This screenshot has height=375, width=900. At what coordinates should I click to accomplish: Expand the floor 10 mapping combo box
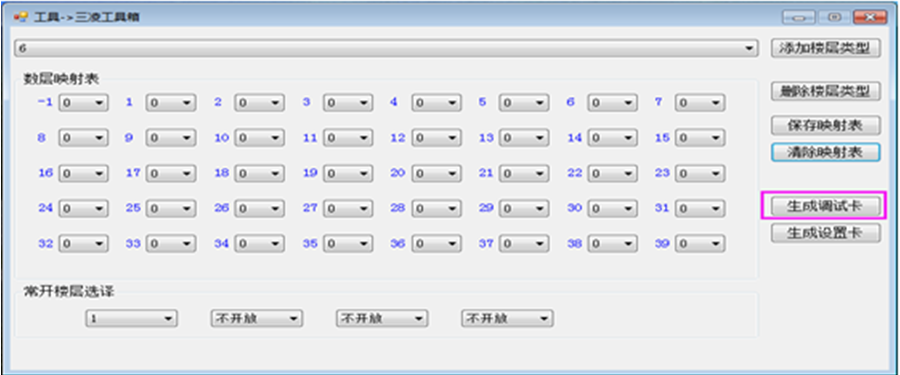click(x=260, y=138)
